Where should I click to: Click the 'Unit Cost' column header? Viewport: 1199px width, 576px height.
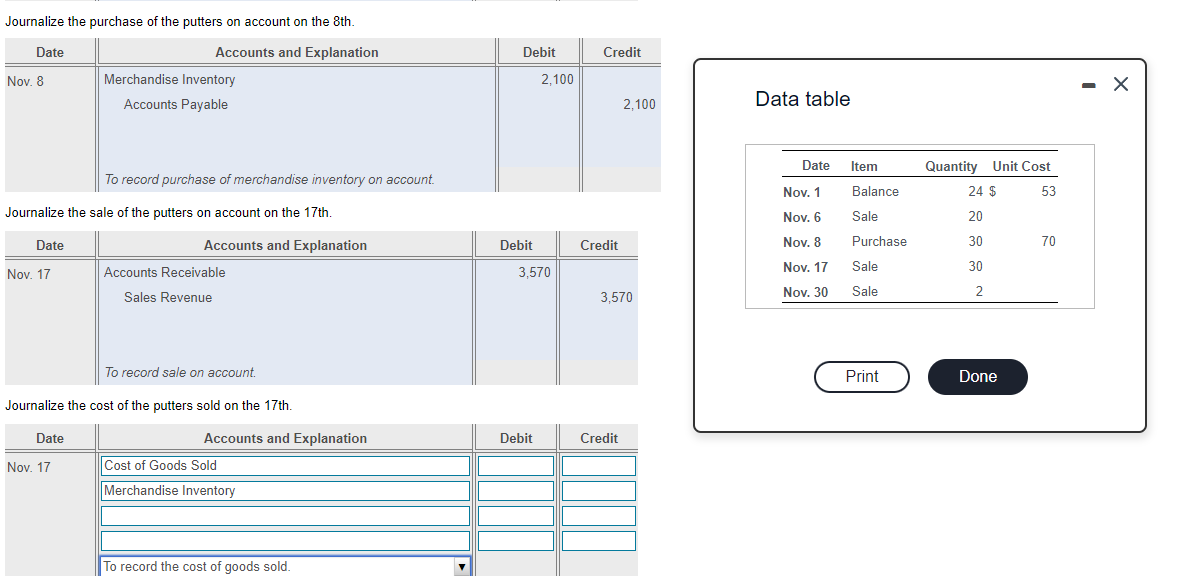click(x=1022, y=166)
